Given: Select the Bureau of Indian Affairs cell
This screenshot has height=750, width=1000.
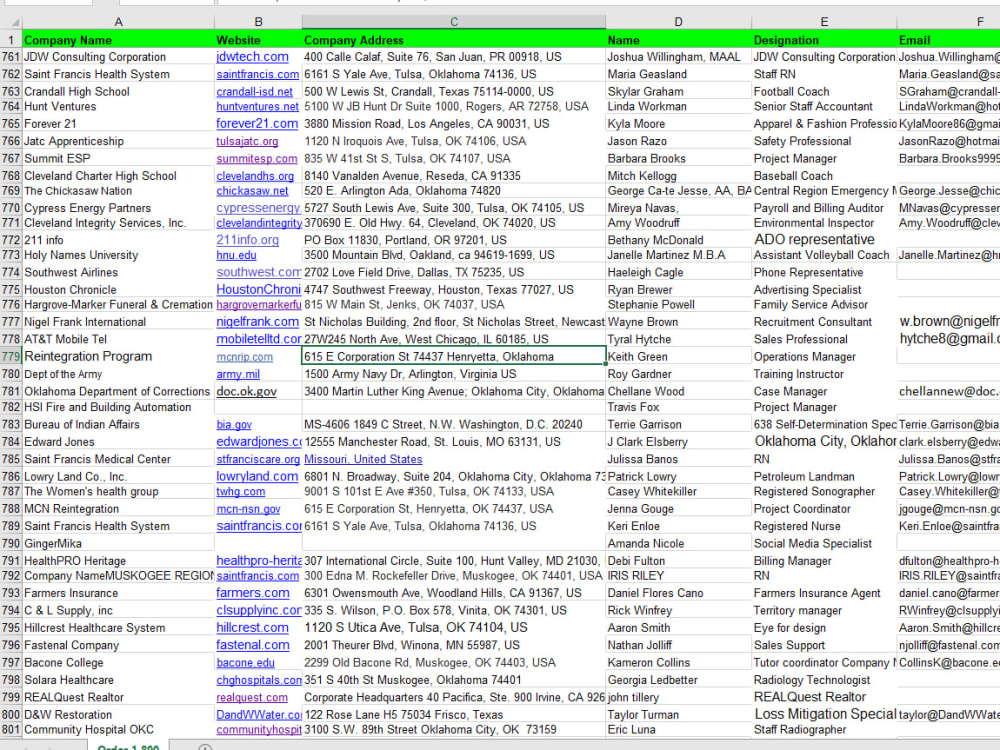Looking at the screenshot, I should [x=118, y=425].
